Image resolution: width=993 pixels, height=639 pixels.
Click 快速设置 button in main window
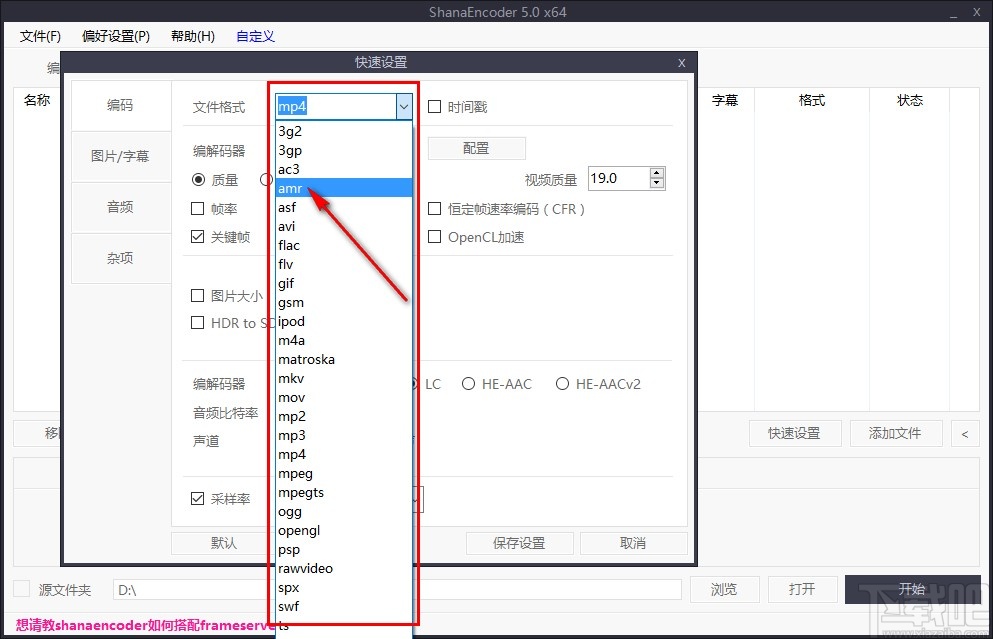[795, 433]
